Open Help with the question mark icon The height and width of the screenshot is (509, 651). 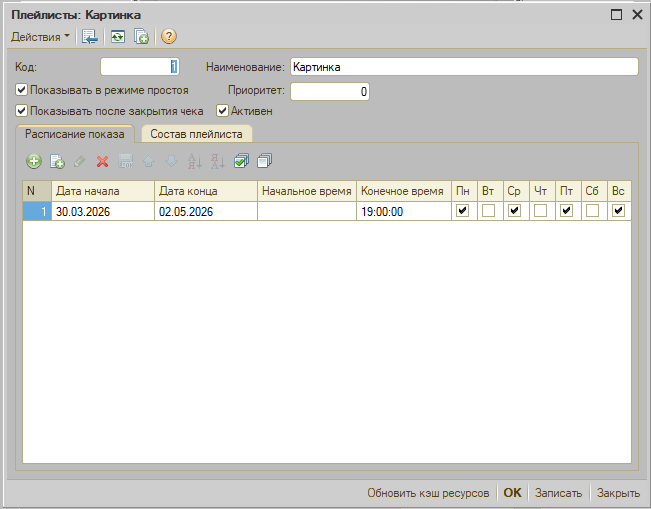coord(169,37)
